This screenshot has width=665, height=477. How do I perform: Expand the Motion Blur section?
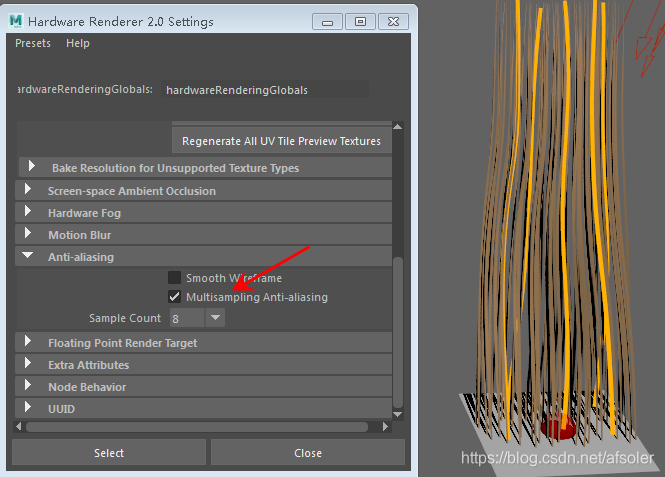pos(204,235)
